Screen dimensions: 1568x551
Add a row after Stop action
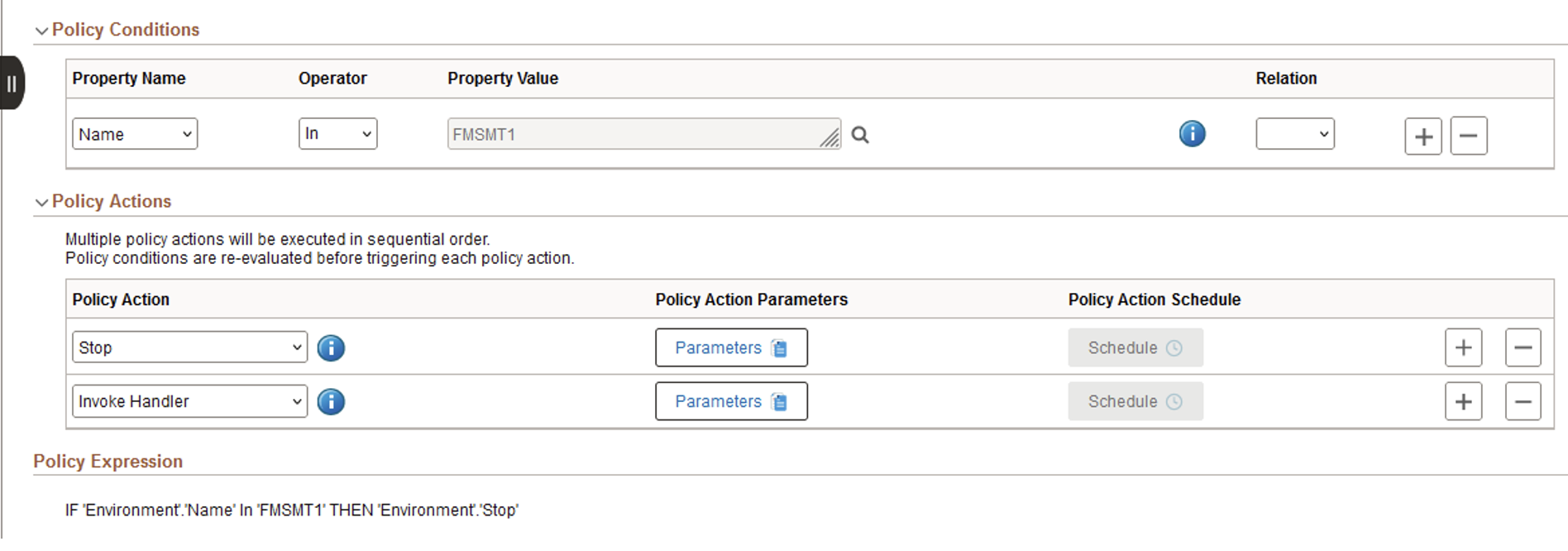[x=1463, y=347]
